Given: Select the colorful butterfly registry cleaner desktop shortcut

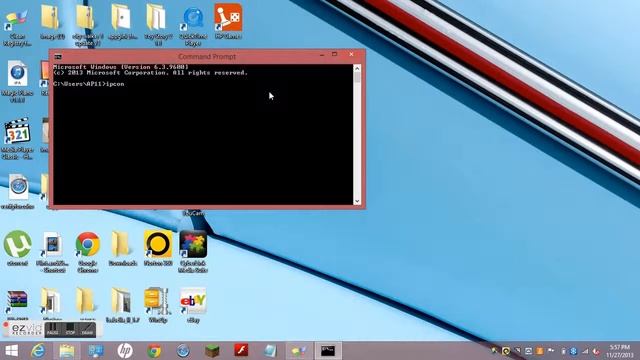Looking at the screenshot, I should [x=17, y=27].
